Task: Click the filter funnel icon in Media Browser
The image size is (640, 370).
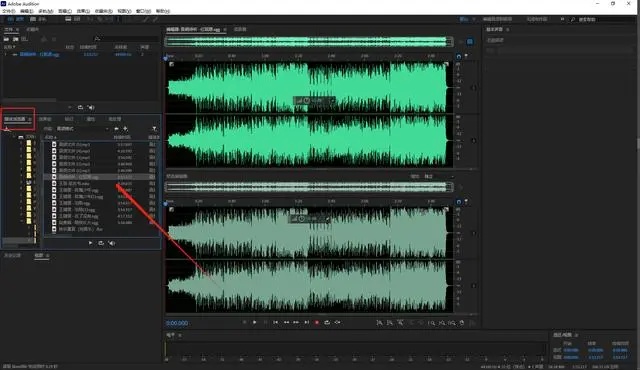Action: (x=154, y=129)
